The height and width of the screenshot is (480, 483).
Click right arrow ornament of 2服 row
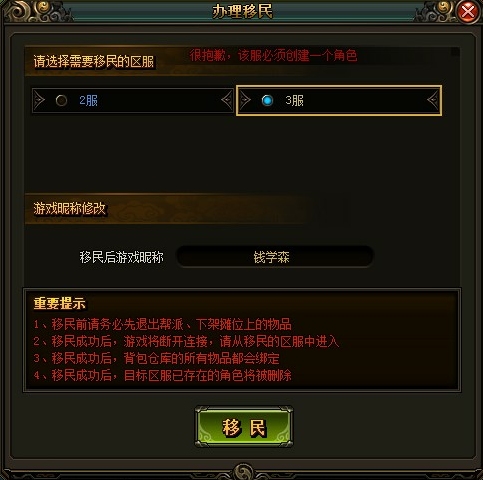(x=227, y=100)
